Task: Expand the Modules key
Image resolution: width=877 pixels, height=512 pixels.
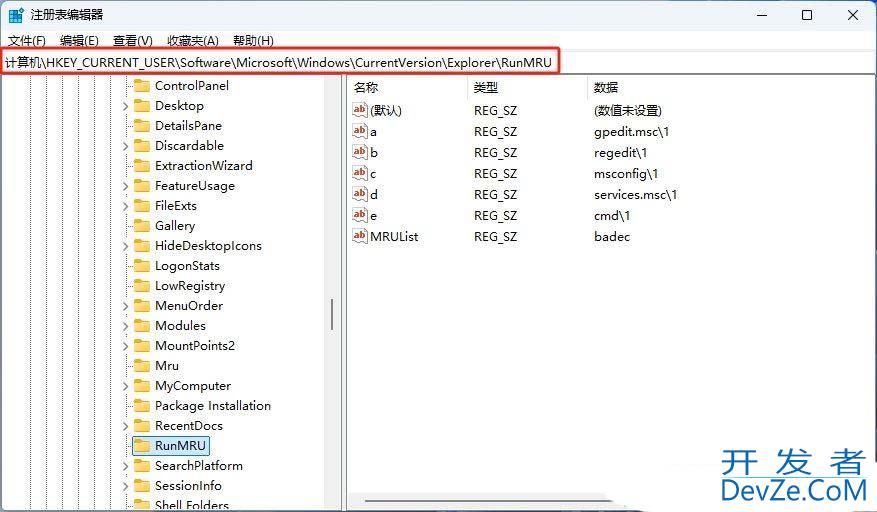Action: [x=125, y=326]
